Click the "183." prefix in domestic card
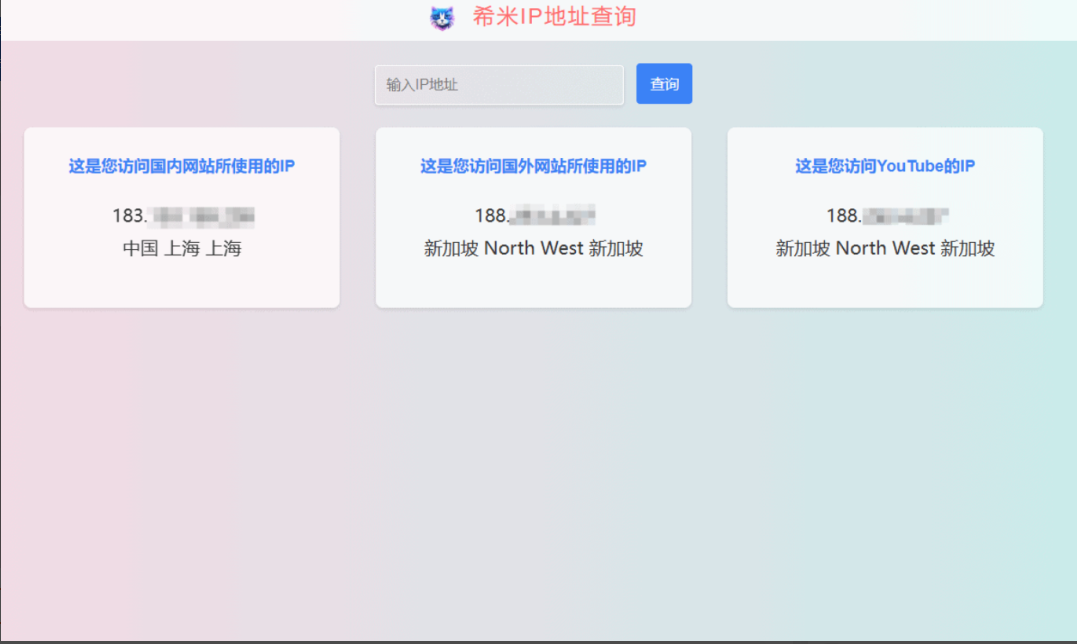1077x644 pixels. tap(129, 216)
